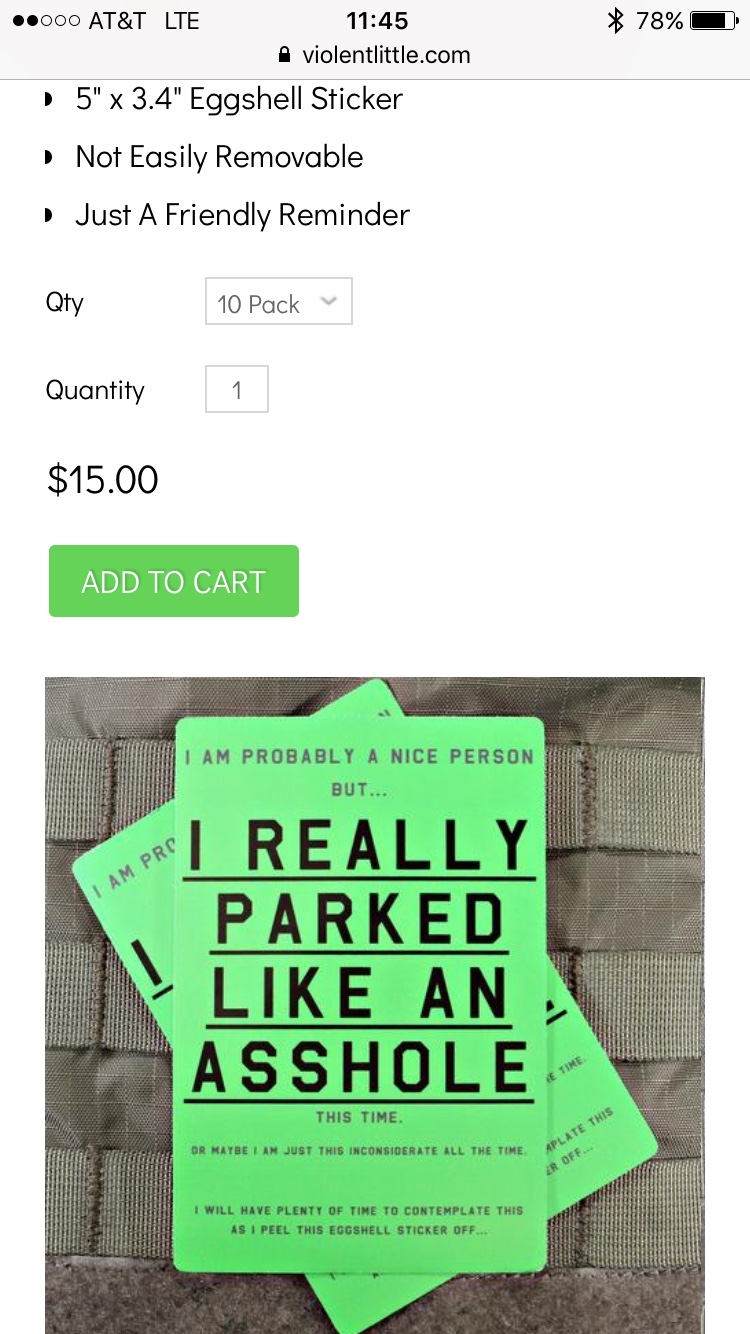Screen dimensions: 750x1334
Task: Tap the Quantity label
Action: (x=95, y=390)
